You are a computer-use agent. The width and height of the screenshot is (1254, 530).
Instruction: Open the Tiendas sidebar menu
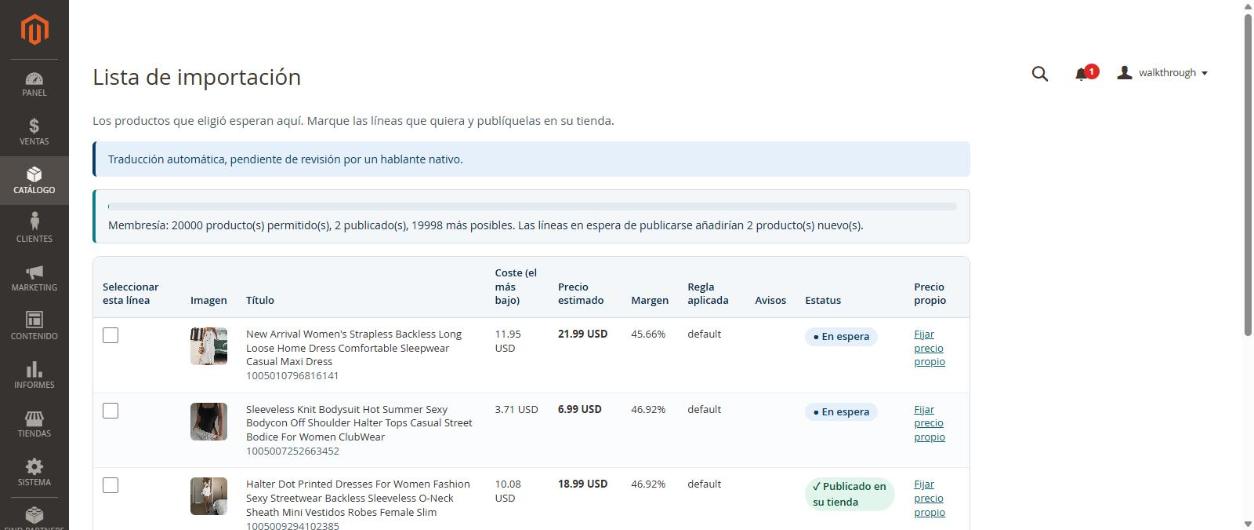34,424
